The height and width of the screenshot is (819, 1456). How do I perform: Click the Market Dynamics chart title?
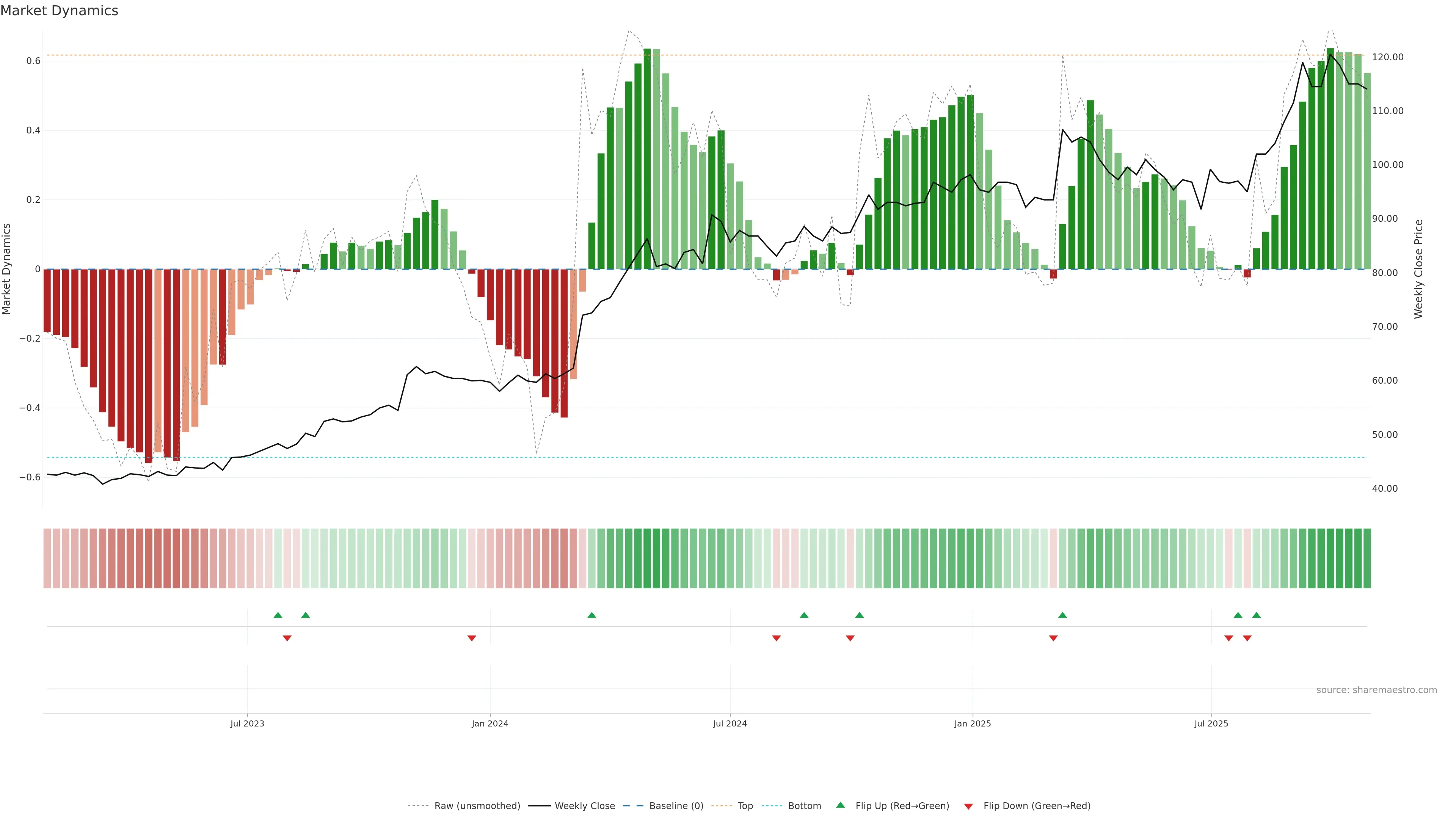tap(60, 11)
